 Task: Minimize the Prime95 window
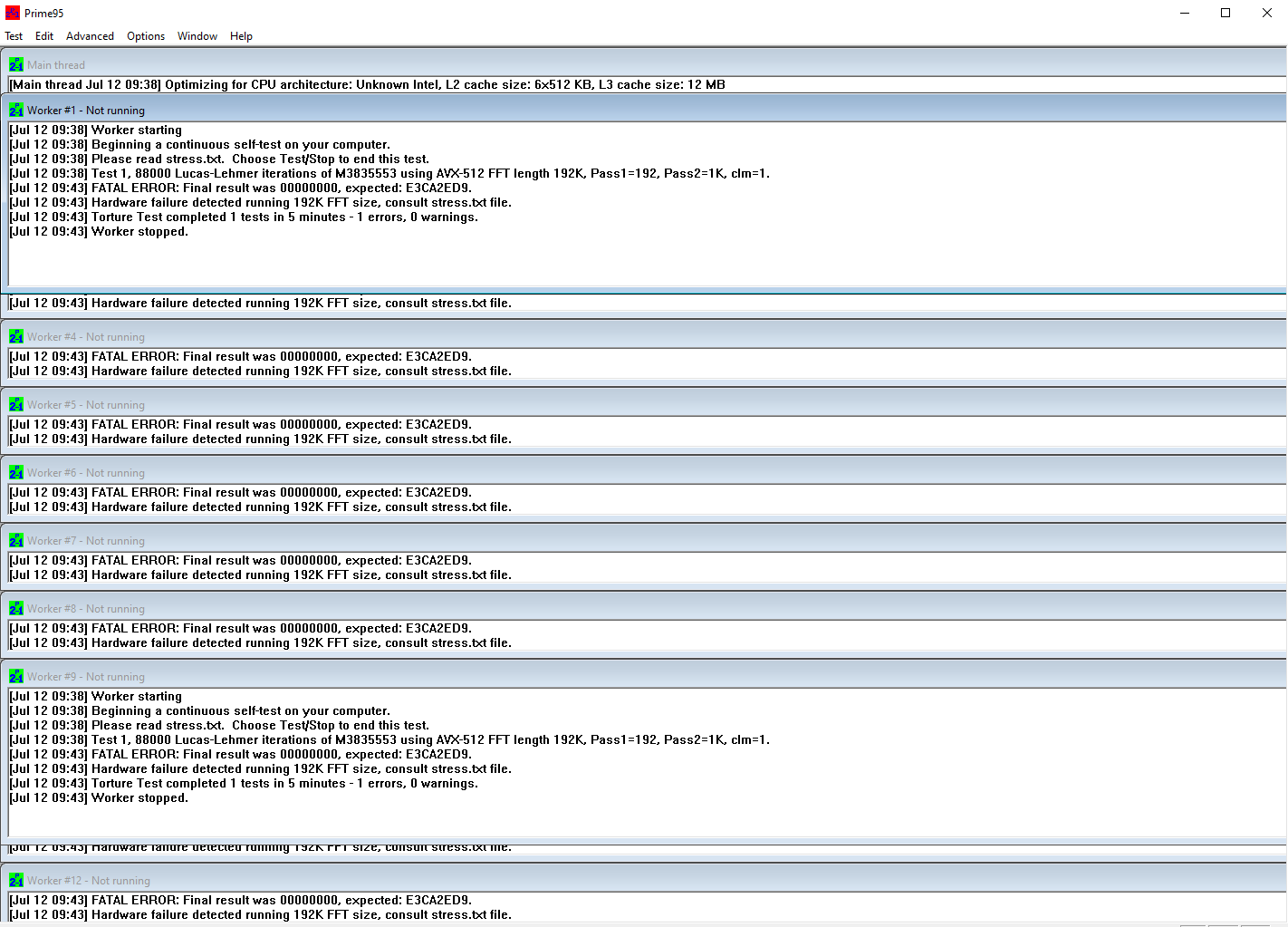tap(1186, 13)
